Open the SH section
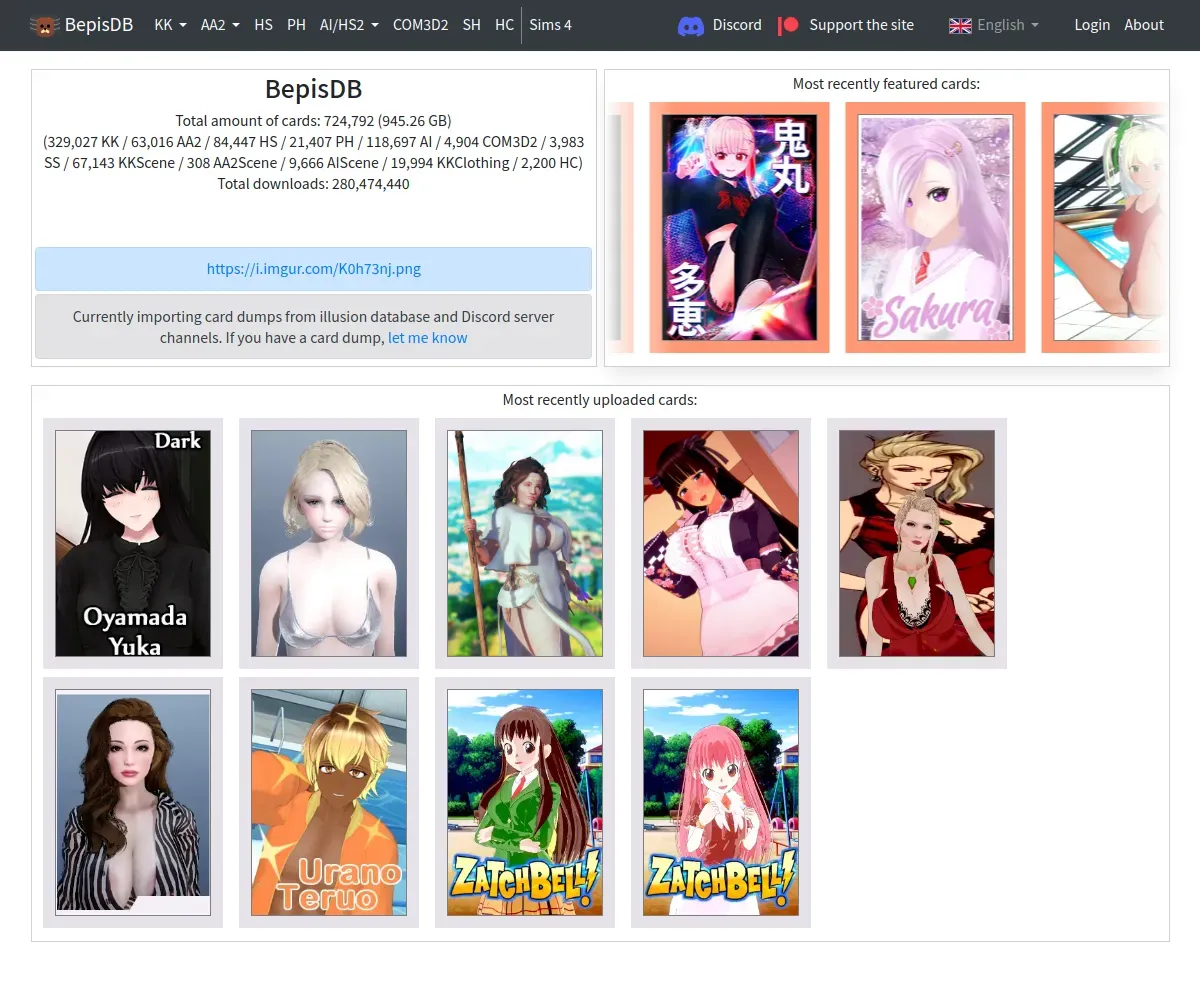 tap(471, 25)
